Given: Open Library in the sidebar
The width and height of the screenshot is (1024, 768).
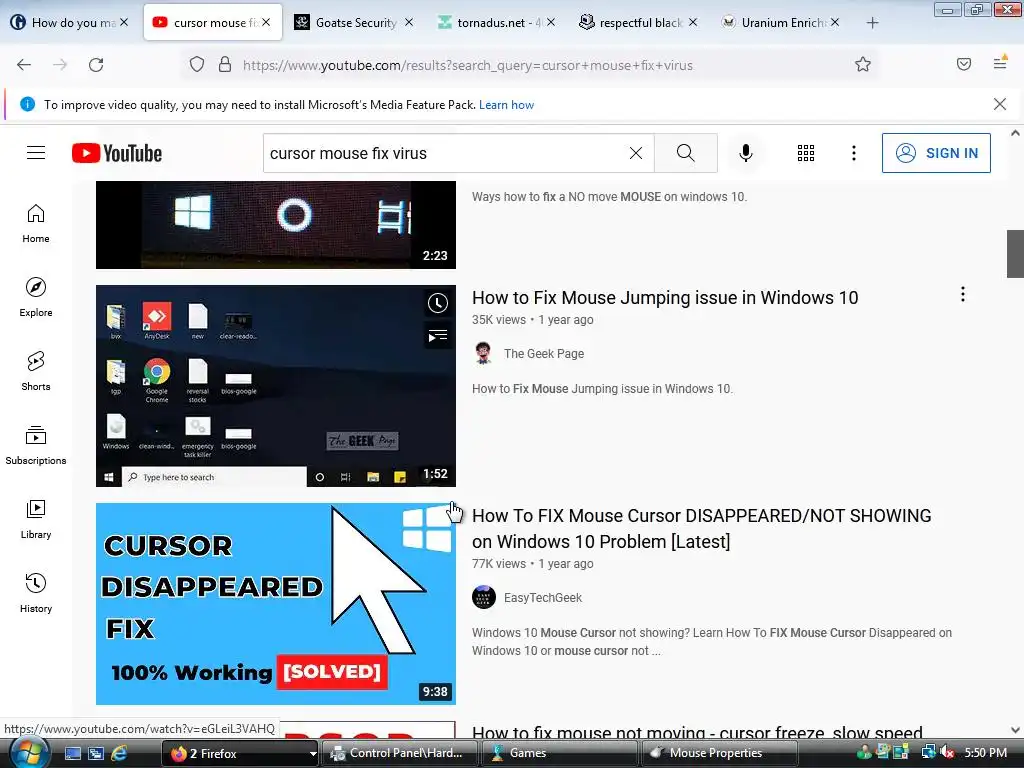Looking at the screenshot, I should [36, 519].
